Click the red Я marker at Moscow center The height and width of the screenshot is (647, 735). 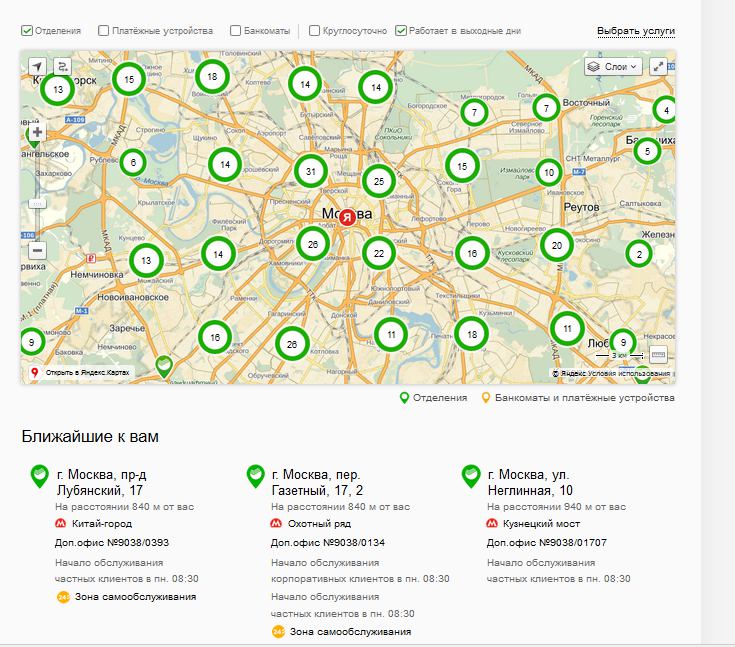[x=347, y=217]
